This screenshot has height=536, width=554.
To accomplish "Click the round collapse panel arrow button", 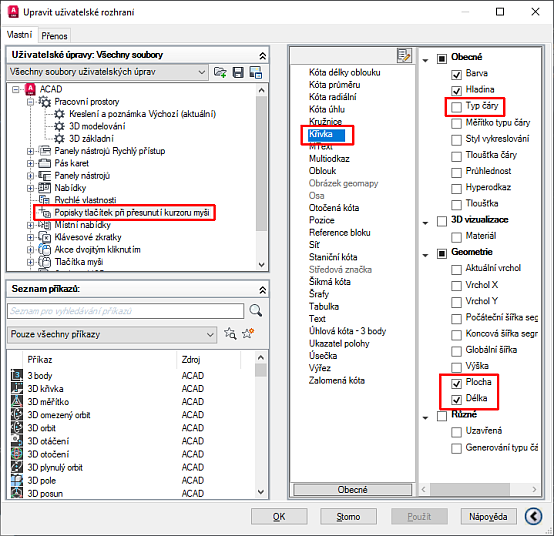I will pyautogui.click(x=534, y=516).
